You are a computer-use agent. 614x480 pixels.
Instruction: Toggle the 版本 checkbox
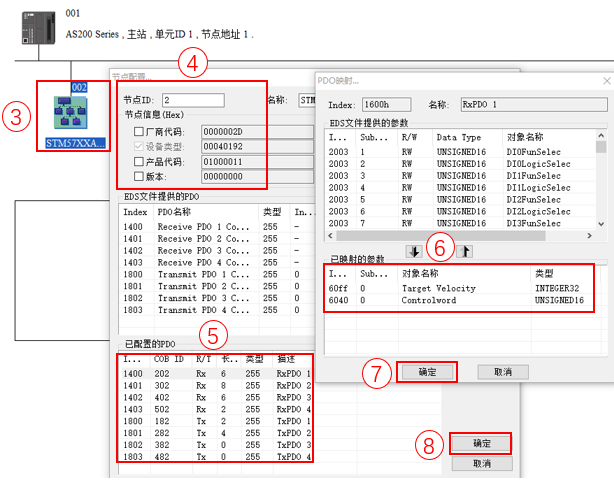click(x=139, y=176)
